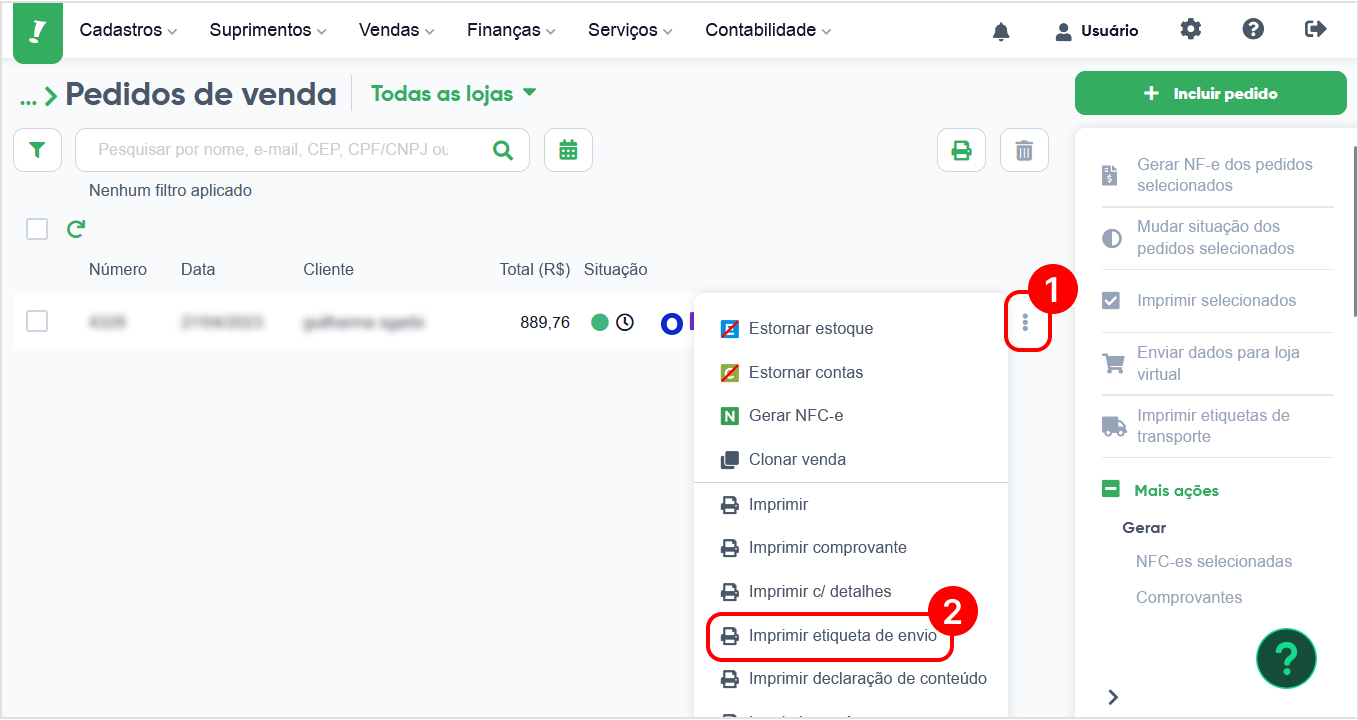Viewport: 1358px width, 720px height.
Task: Click NFC-es selecionadas link
Action: click(x=1214, y=562)
